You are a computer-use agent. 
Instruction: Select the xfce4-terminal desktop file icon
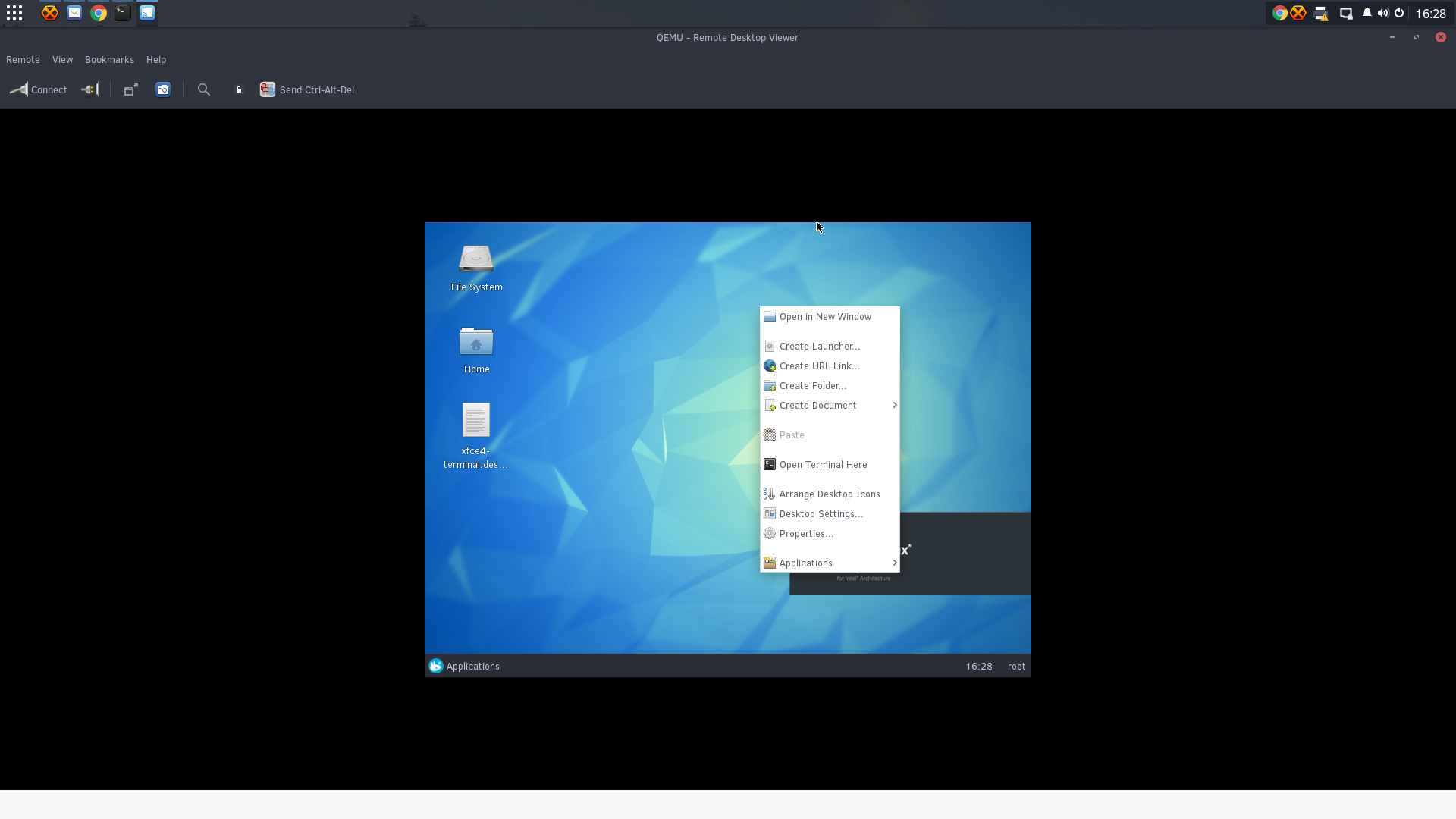pyautogui.click(x=476, y=435)
